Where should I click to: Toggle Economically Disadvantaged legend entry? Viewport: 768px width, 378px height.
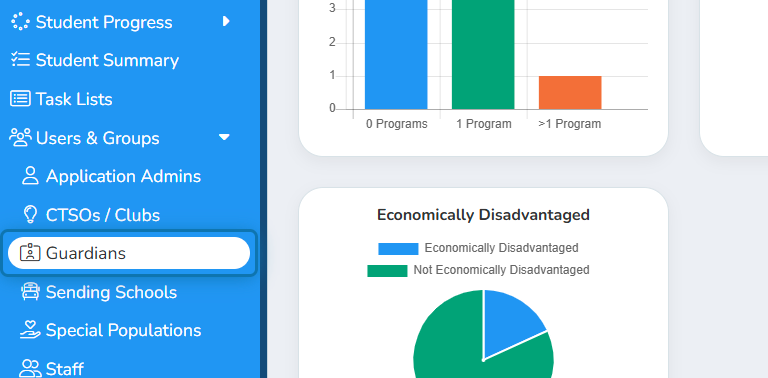pyautogui.click(x=478, y=248)
